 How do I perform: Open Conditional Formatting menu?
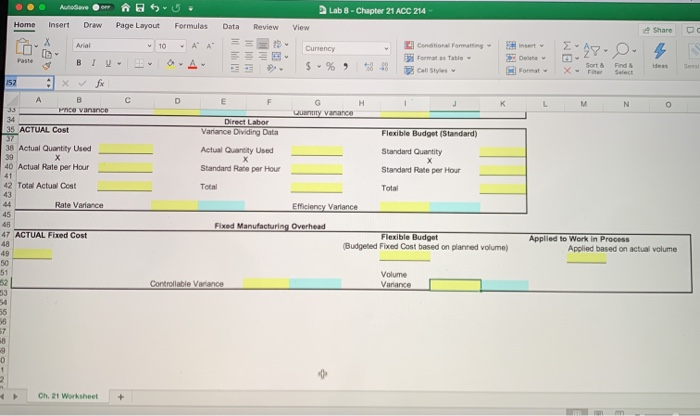tap(448, 46)
